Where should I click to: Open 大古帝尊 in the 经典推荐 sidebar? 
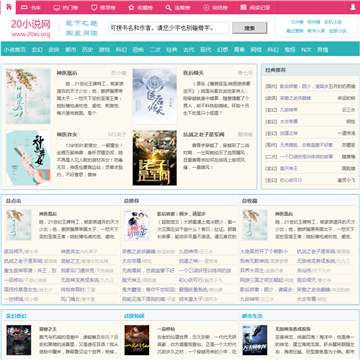tap(289, 121)
